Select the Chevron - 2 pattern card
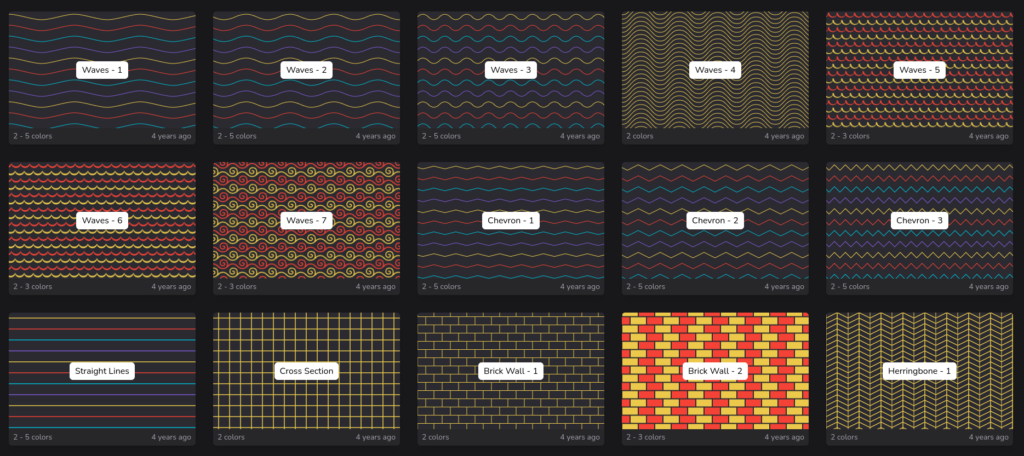The height and width of the screenshot is (456, 1024). tap(714, 220)
